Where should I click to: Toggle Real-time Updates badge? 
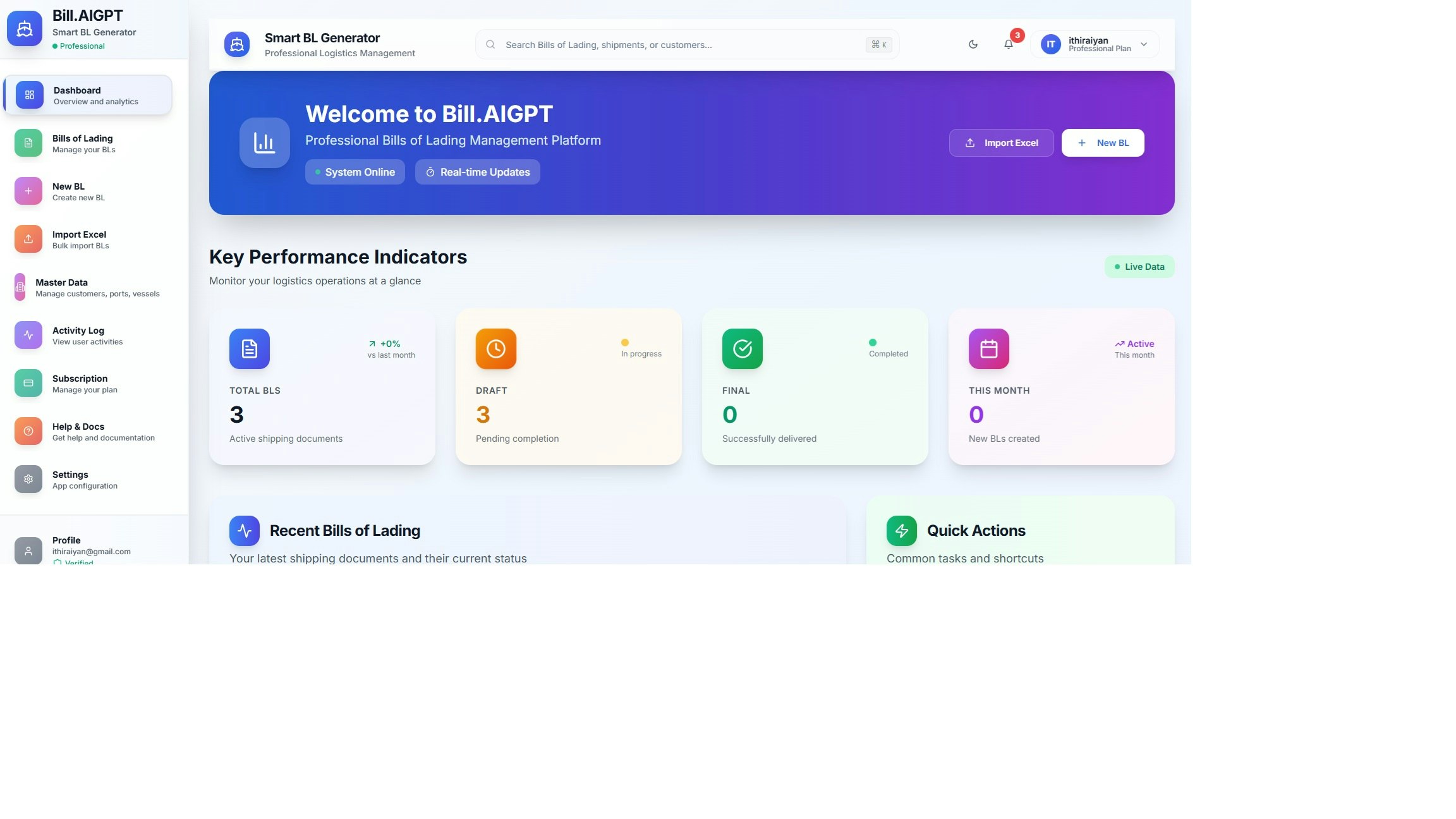point(477,171)
